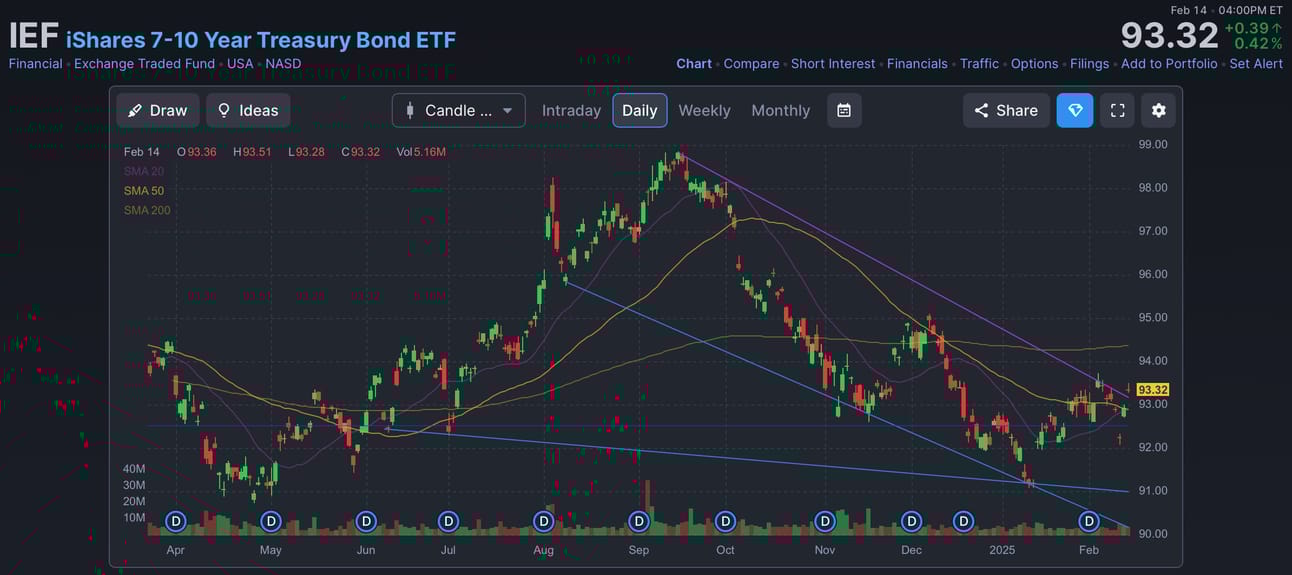This screenshot has width=1292, height=575.
Task: Click Add to Portfolio link
Action: pyautogui.click(x=1169, y=63)
